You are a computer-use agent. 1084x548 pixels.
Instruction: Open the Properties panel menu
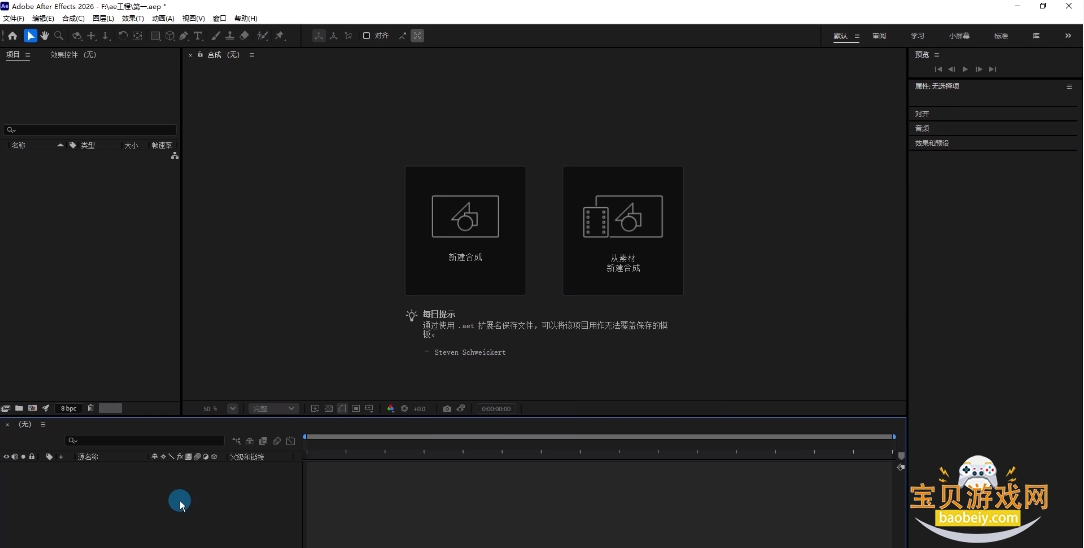(1069, 87)
